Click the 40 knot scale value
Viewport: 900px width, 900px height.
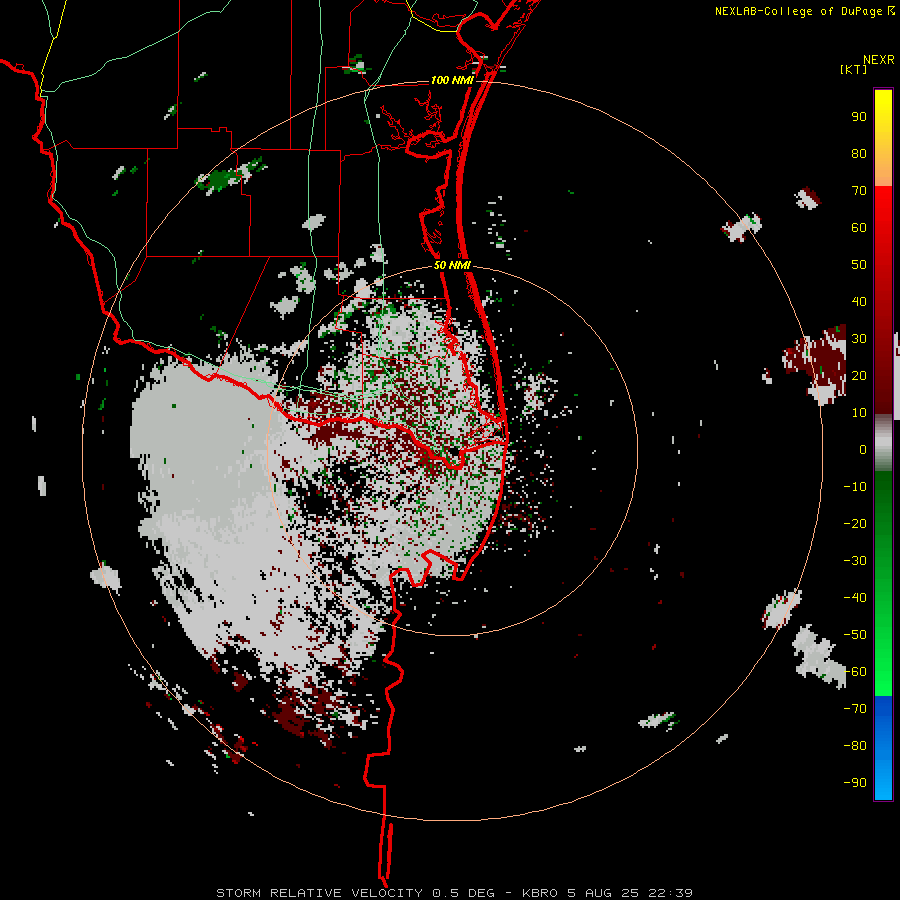click(859, 301)
